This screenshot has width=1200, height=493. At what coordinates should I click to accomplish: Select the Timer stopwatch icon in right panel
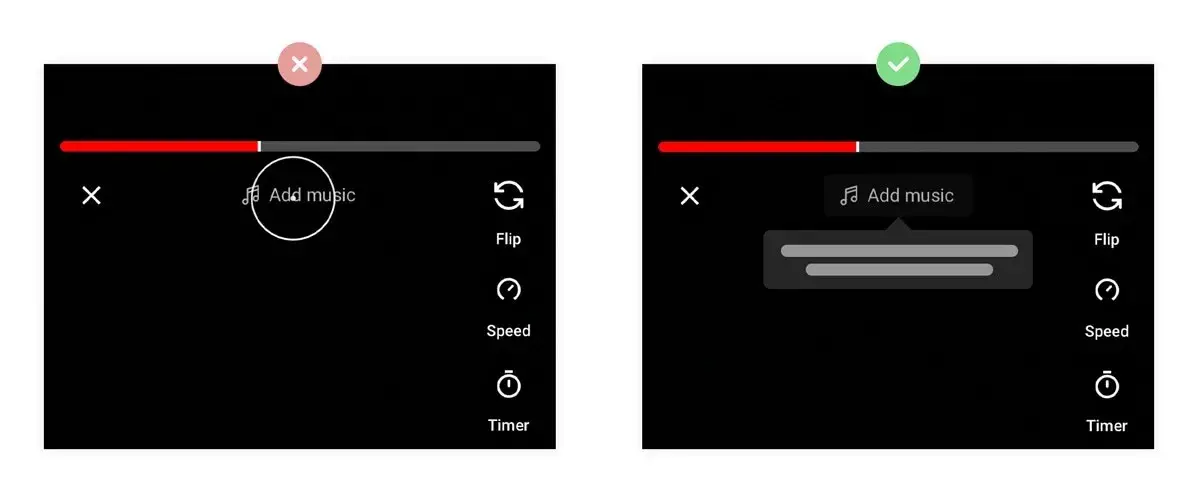tap(1107, 384)
